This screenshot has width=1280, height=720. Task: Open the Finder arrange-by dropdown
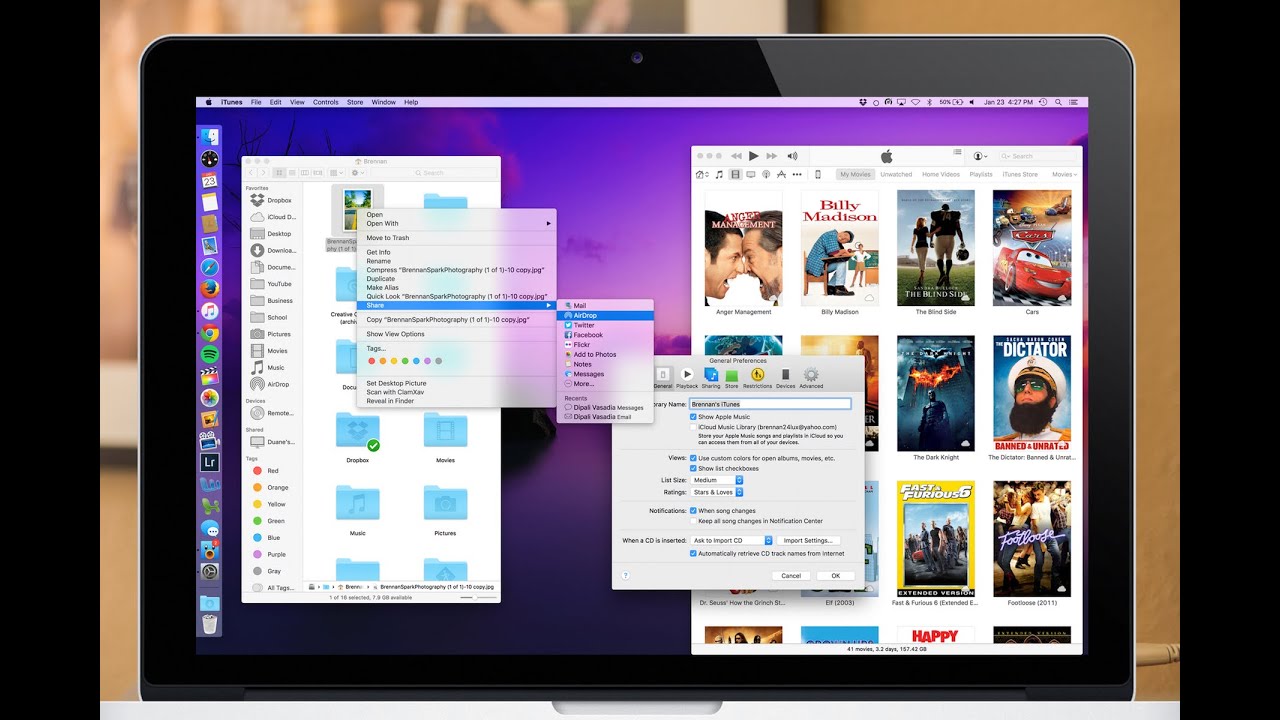[337, 173]
